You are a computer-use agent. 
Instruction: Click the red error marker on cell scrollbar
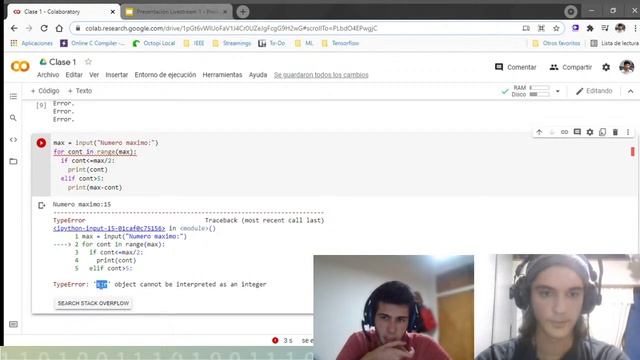[633, 151]
